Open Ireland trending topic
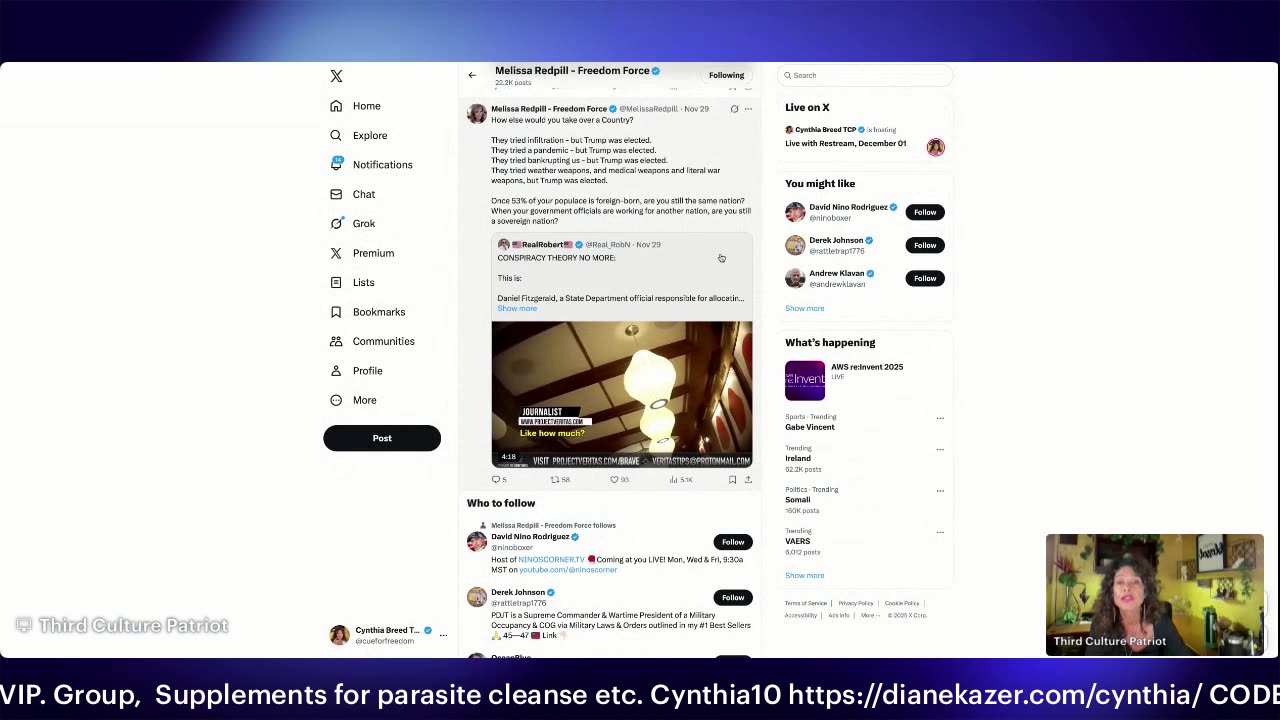Screen dimensions: 1280x720 pos(798,458)
